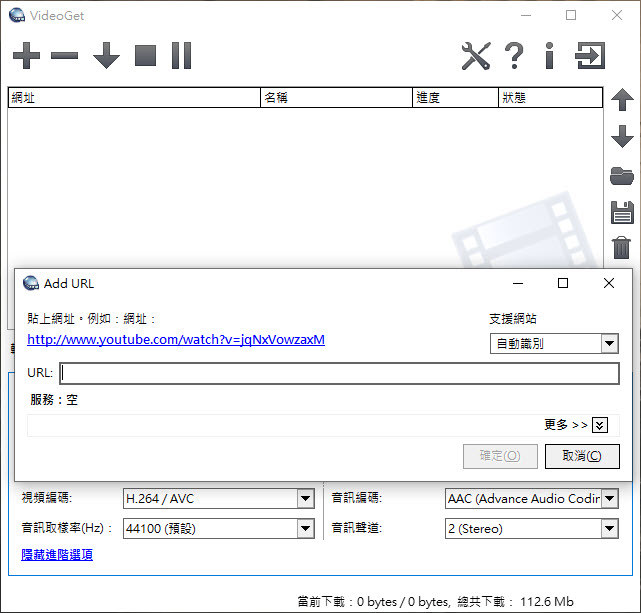Image resolution: width=641 pixels, height=613 pixels.
Task: Click the 網址 column header
Action: pos(134,98)
